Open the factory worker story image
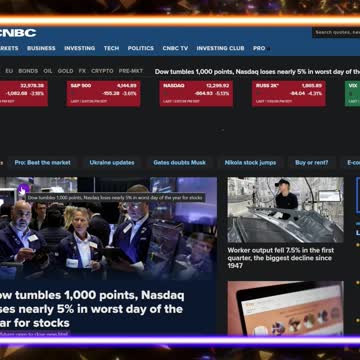Viewport: 360px width, 360px height. pos(286,210)
